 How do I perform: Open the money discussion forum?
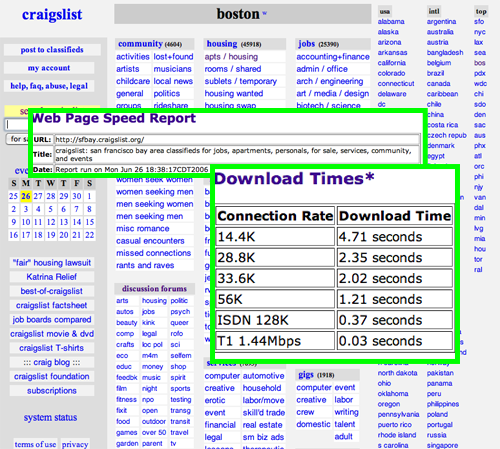tap(152, 367)
